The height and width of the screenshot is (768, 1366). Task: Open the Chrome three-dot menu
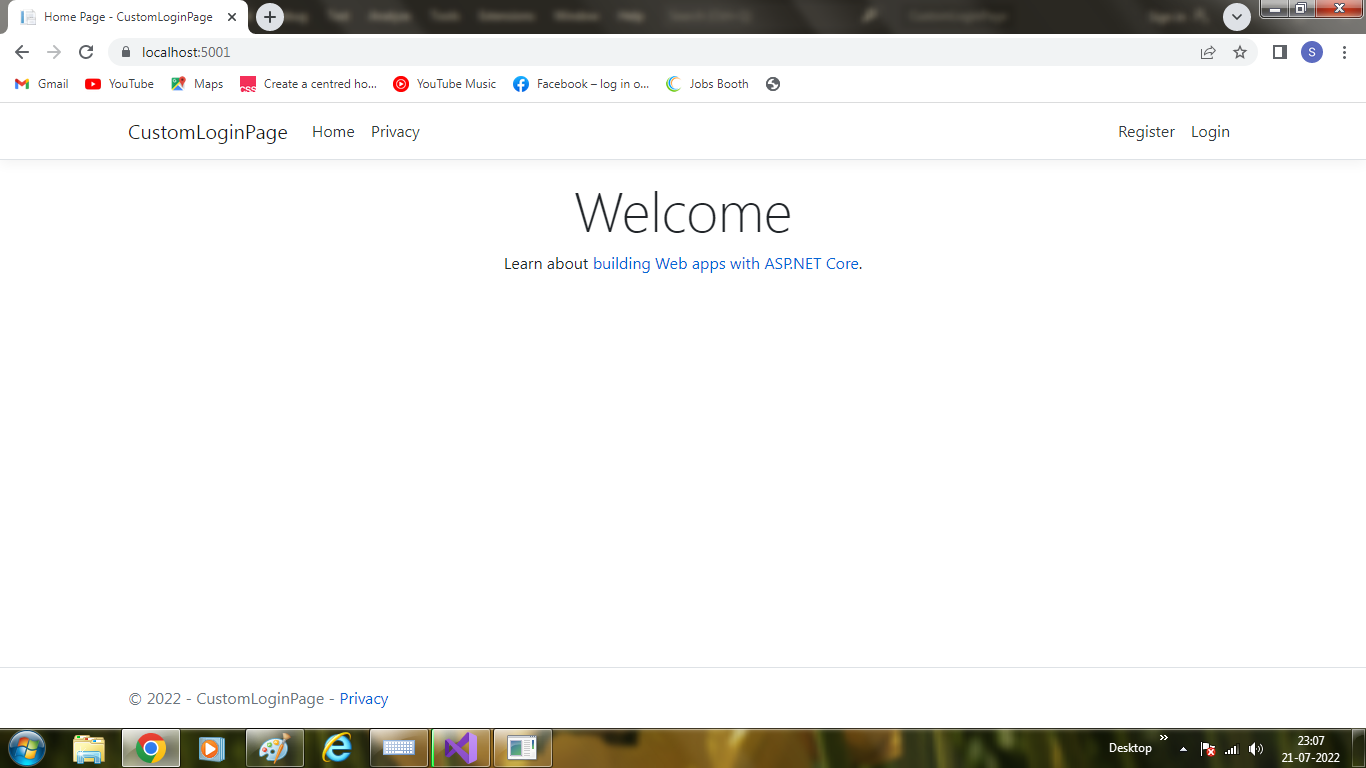1344,52
